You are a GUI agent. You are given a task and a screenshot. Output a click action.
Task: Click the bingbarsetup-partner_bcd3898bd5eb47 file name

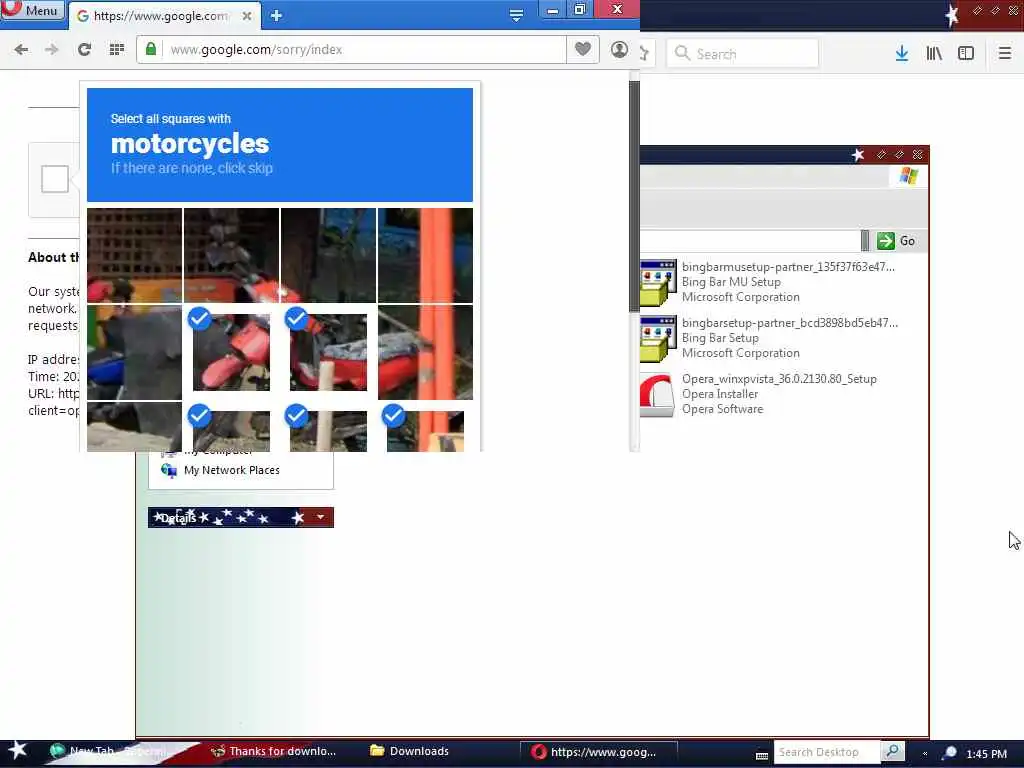coord(790,323)
